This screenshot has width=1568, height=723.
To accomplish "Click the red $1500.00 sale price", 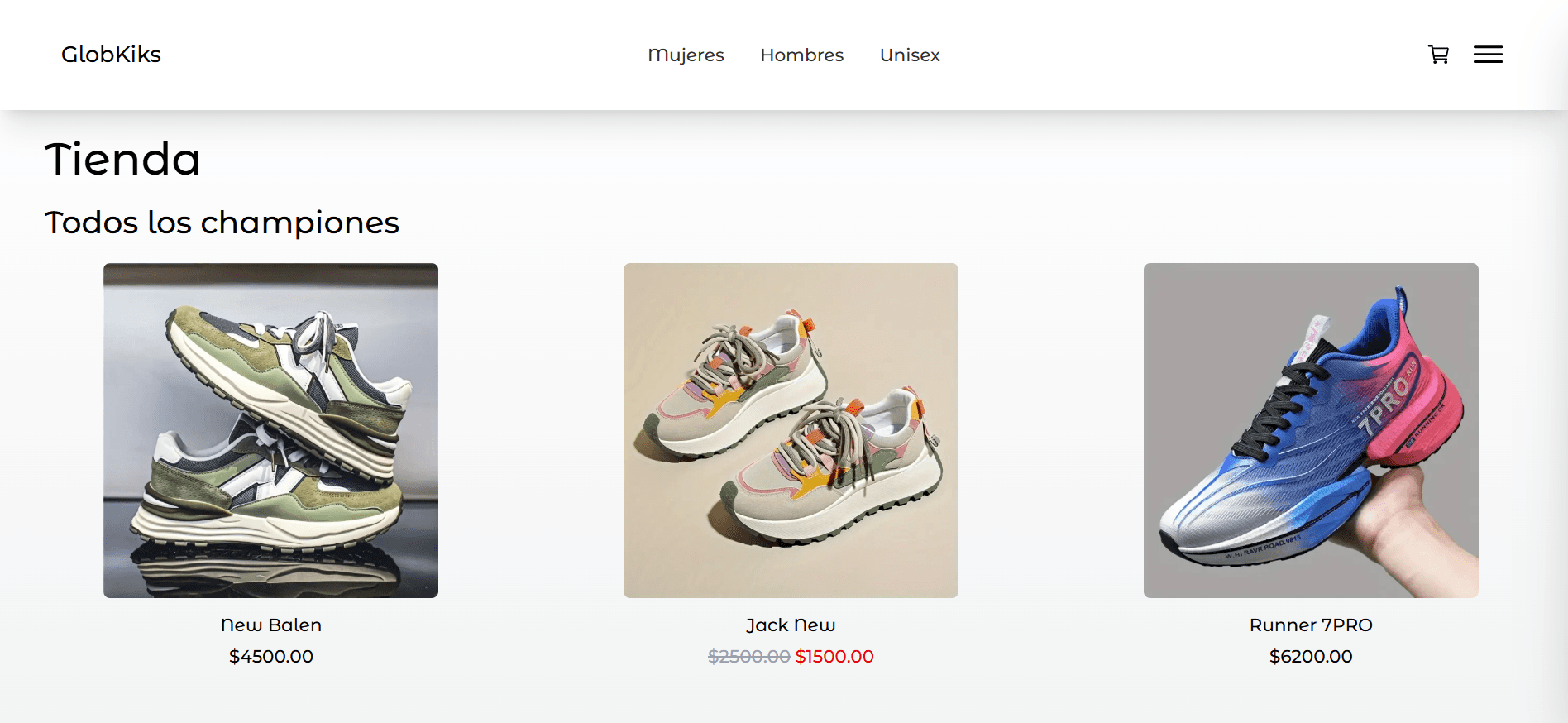I will pos(834,657).
